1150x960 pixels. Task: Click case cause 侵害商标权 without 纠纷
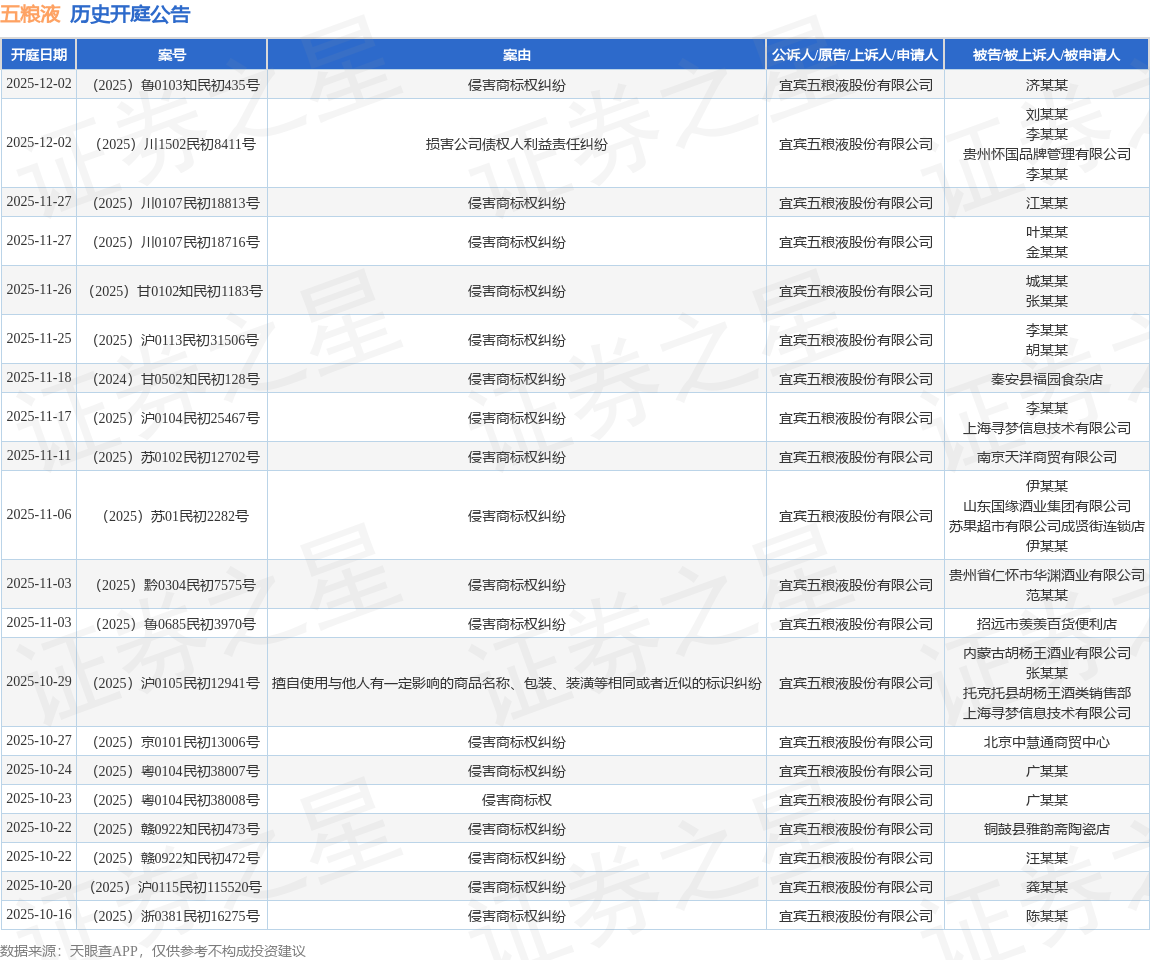coord(516,800)
